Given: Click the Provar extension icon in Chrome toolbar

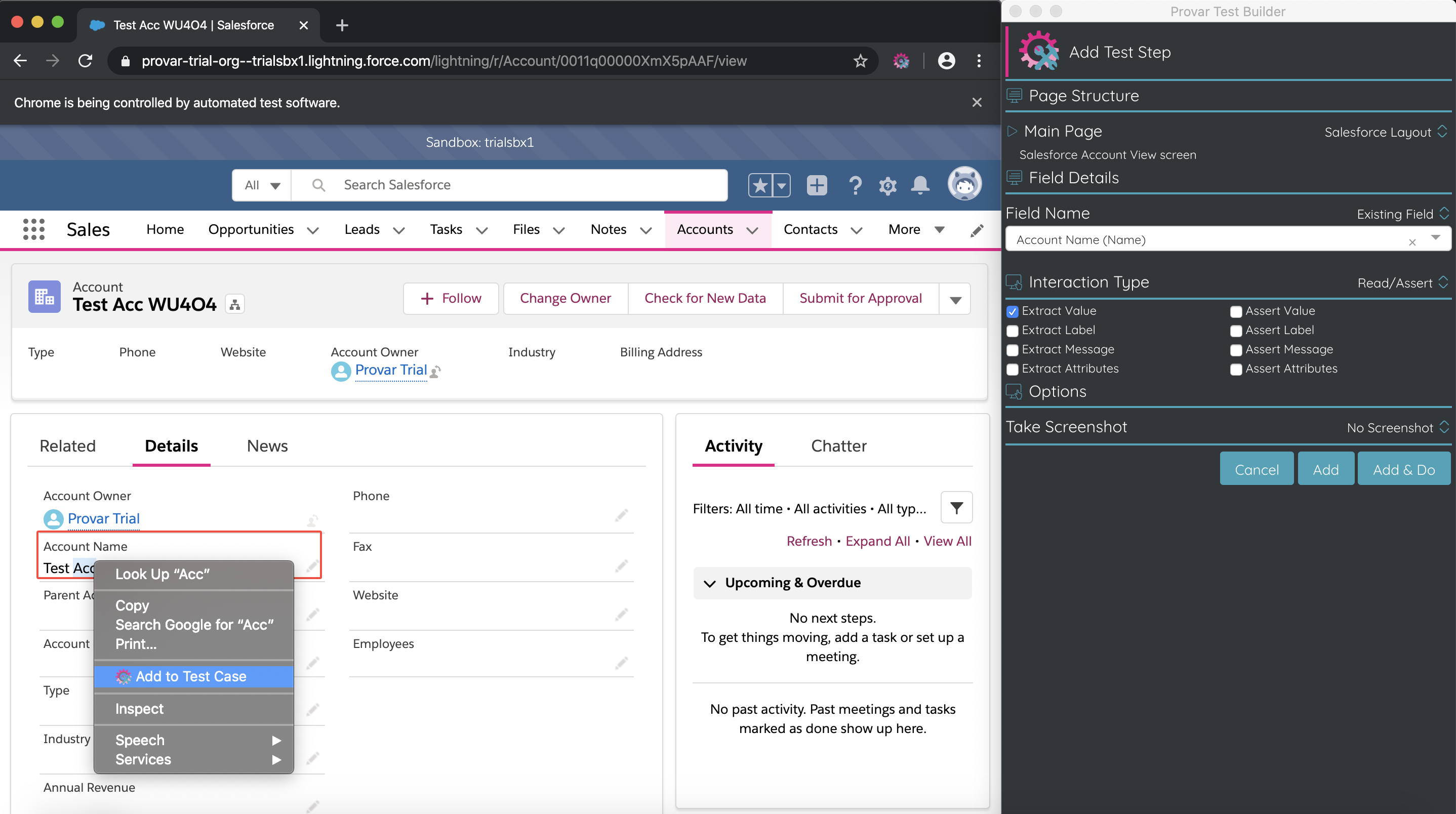Looking at the screenshot, I should pyautogui.click(x=901, y=60).
